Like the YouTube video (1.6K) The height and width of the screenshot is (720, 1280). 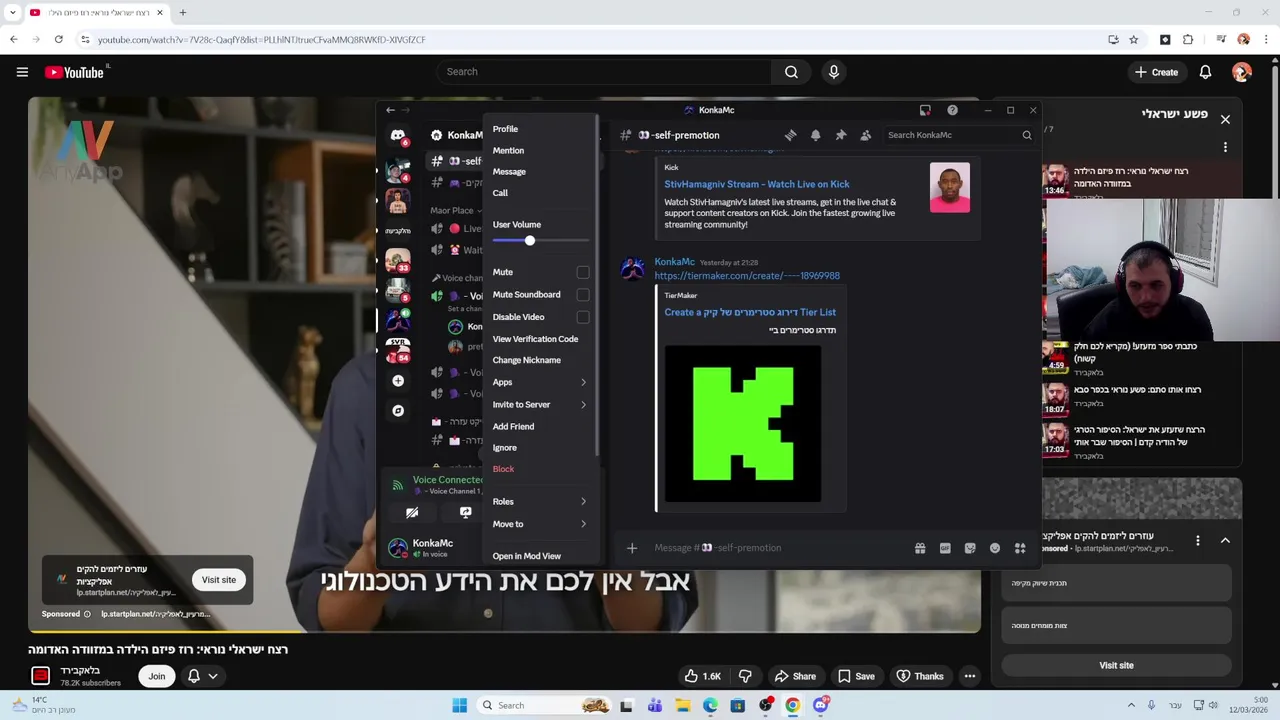tap(702, 676)
